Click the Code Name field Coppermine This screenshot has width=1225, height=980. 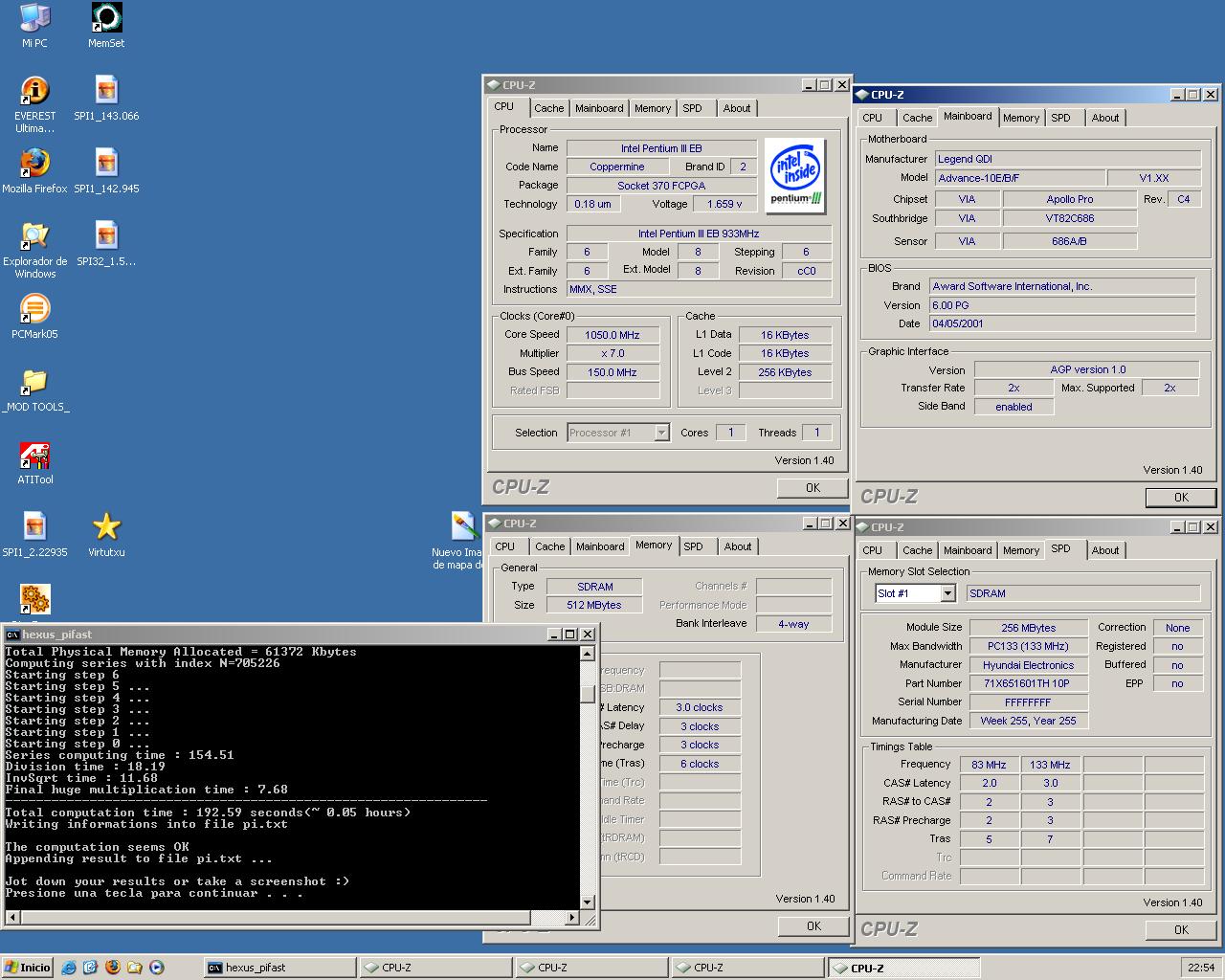point(617,167)
